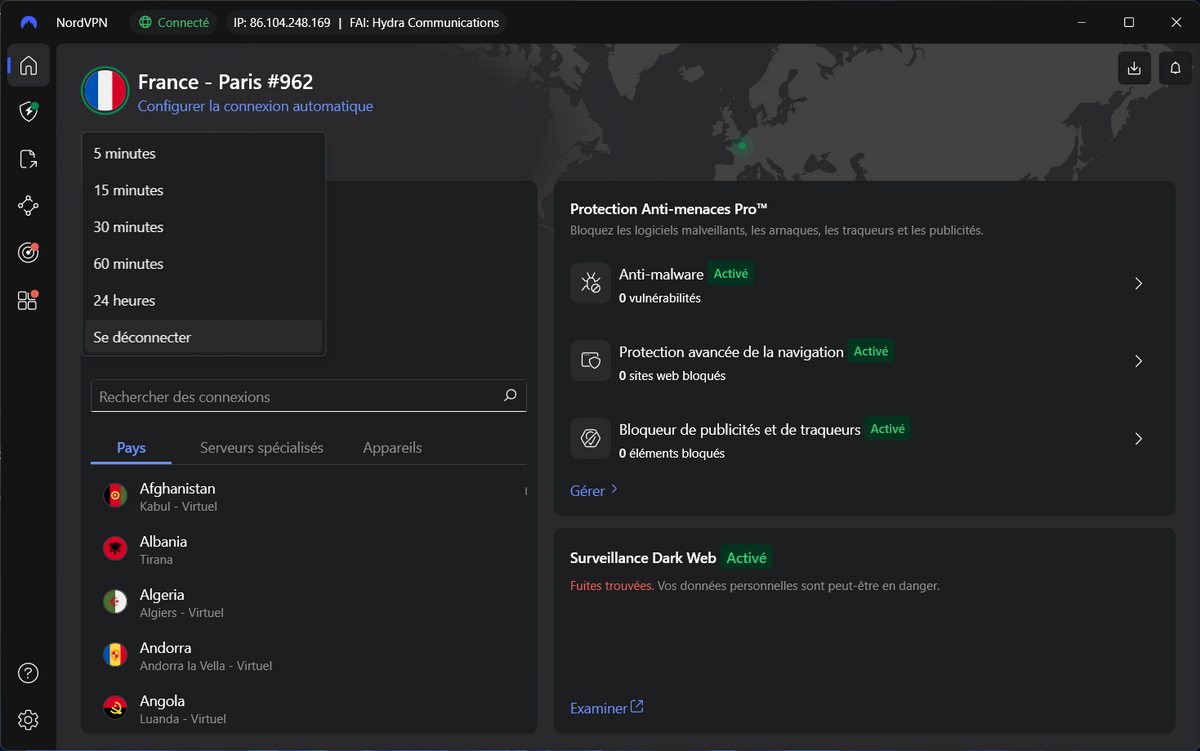Open the Anti-malware settings arrow
The height and width of the screenshot is (751, 1200).
pyautogui.click(x=1138, y=283)
